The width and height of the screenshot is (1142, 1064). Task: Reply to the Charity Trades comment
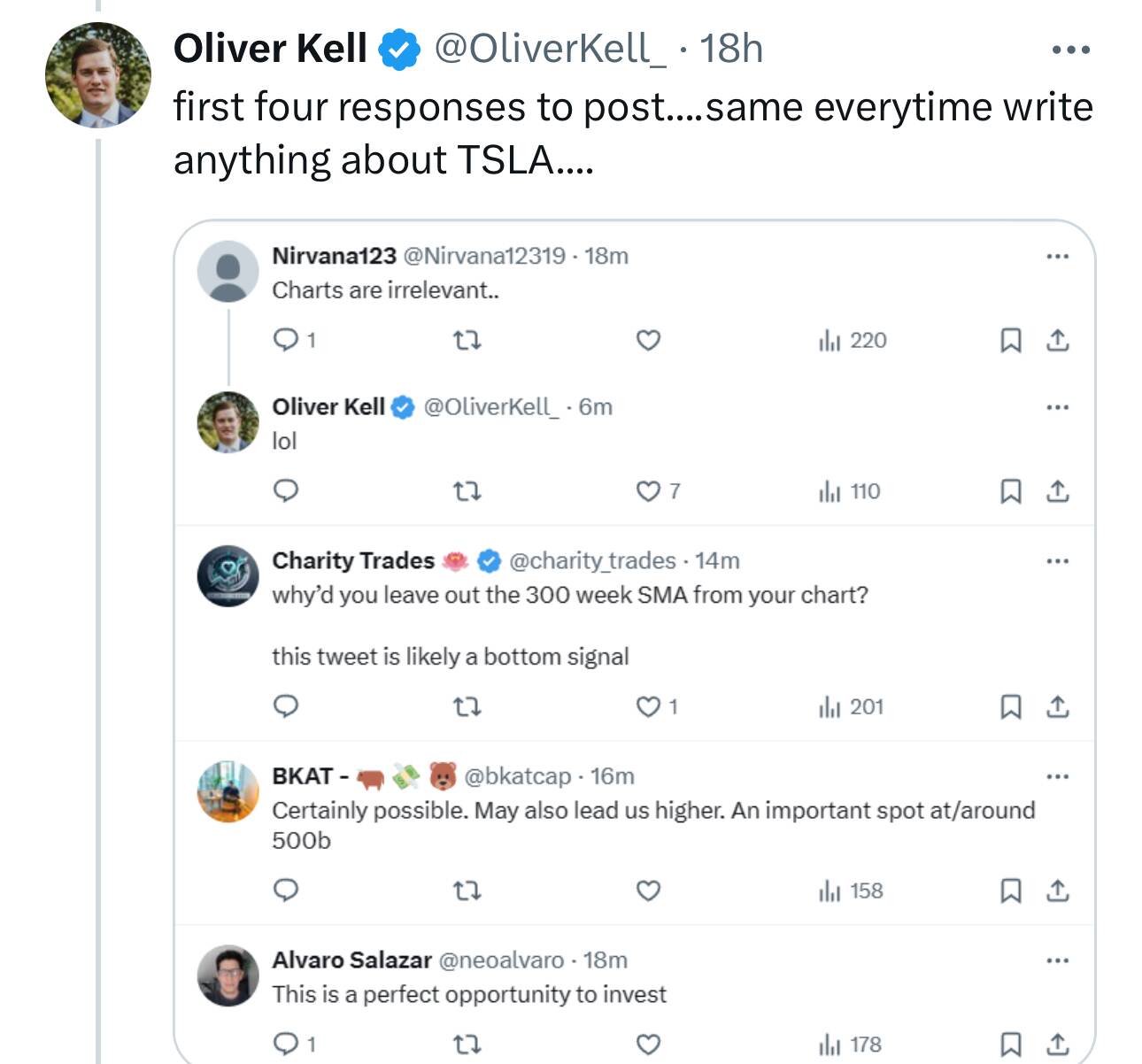pyautogui.click(x=285, y=706)
